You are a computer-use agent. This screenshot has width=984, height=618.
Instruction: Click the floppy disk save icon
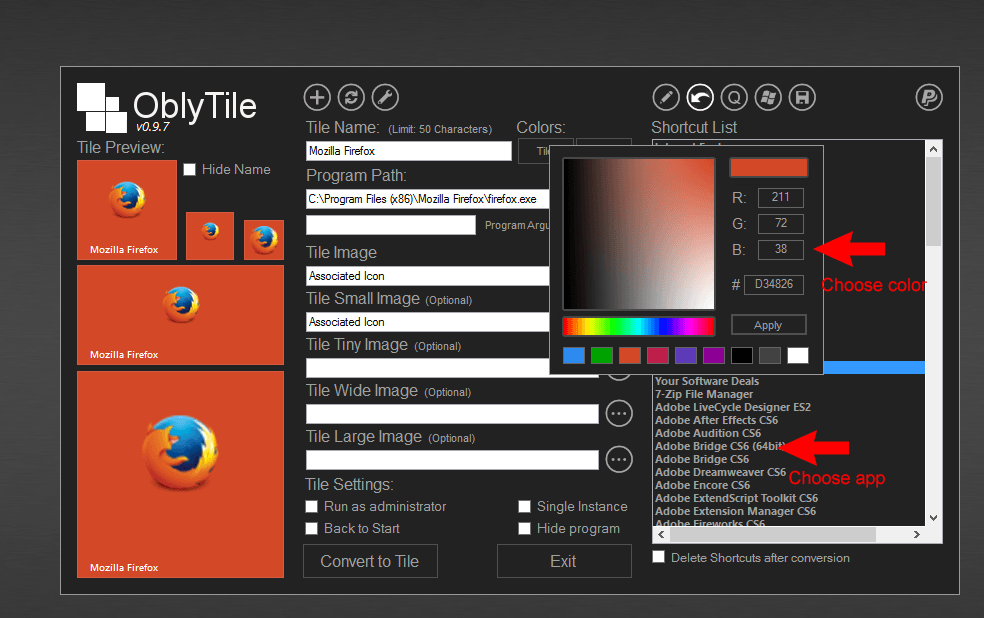[802, 97]
